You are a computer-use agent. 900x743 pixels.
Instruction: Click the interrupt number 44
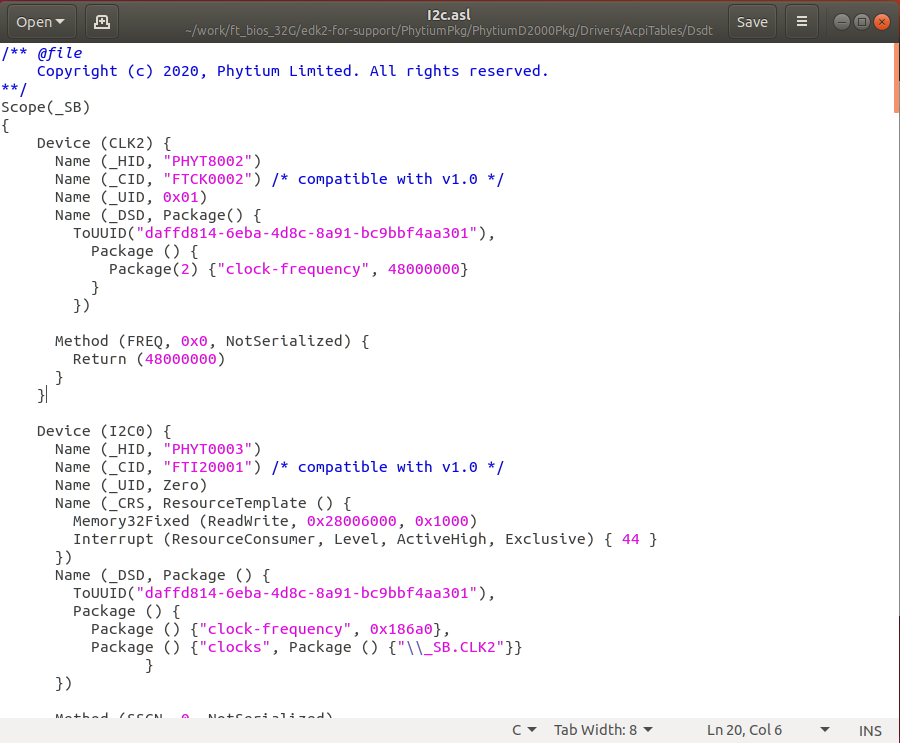(630, 539)
